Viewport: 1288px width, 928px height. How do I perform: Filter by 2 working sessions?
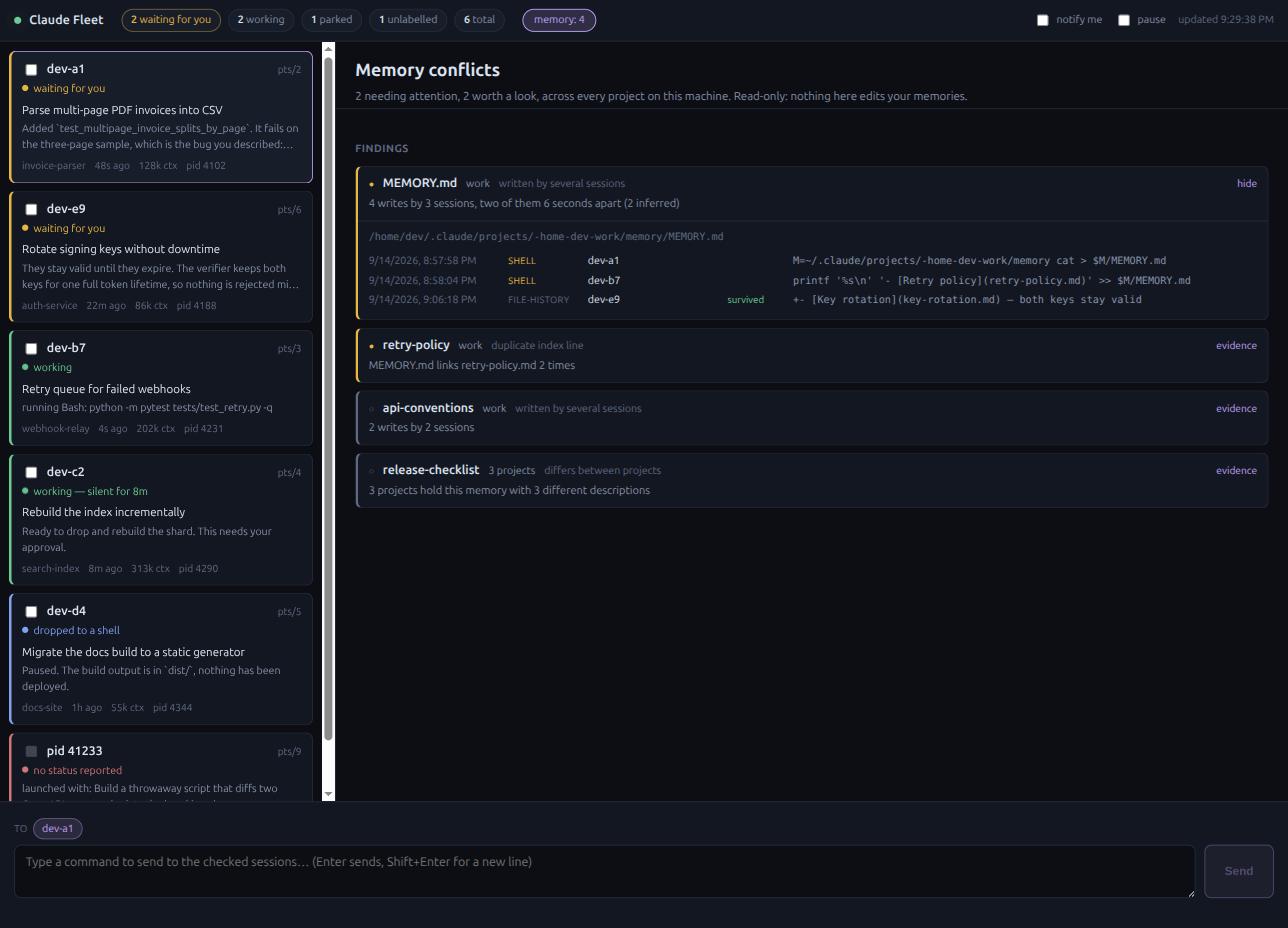260,20
